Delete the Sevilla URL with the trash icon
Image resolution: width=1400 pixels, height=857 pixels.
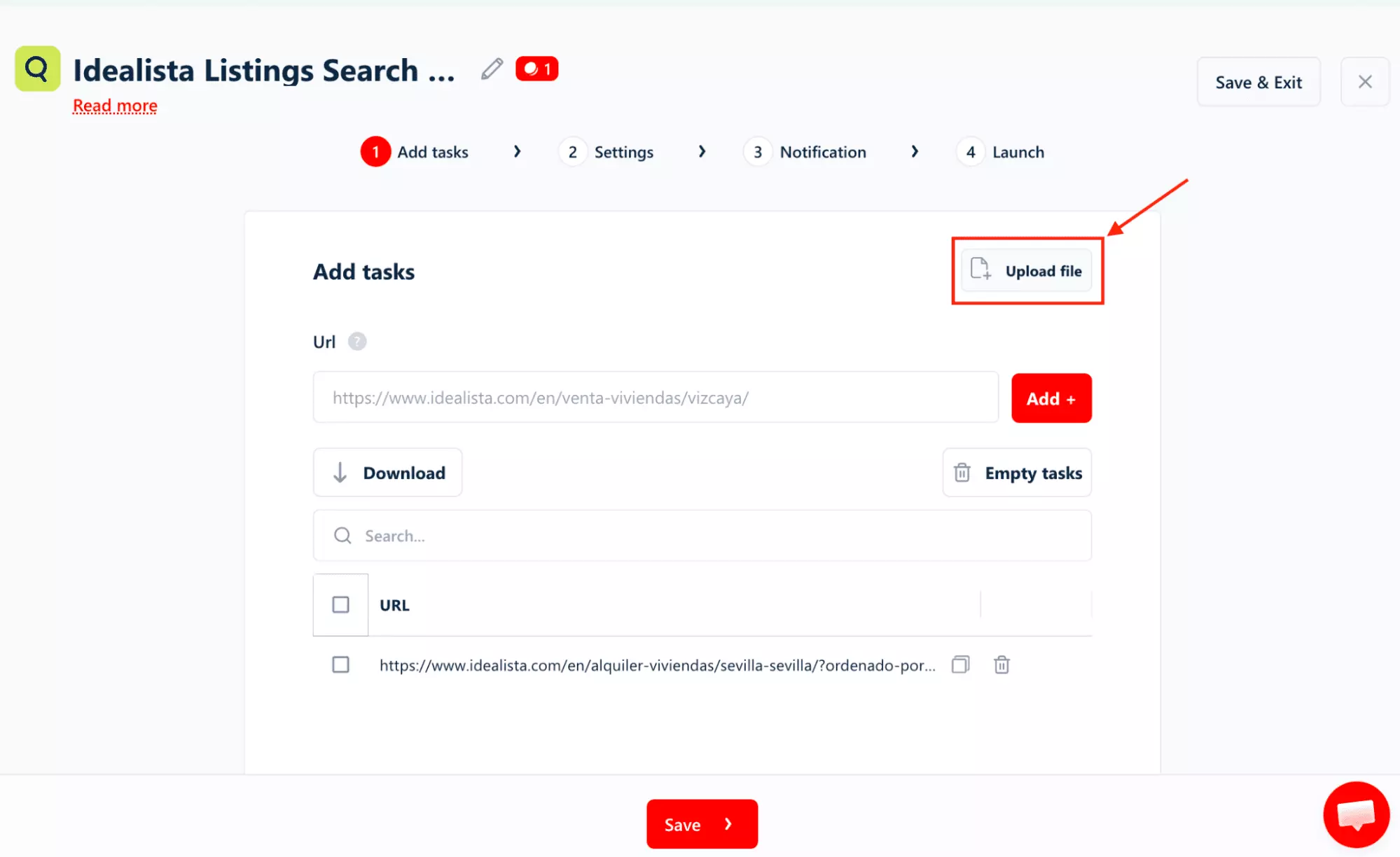coord(1002,664)
